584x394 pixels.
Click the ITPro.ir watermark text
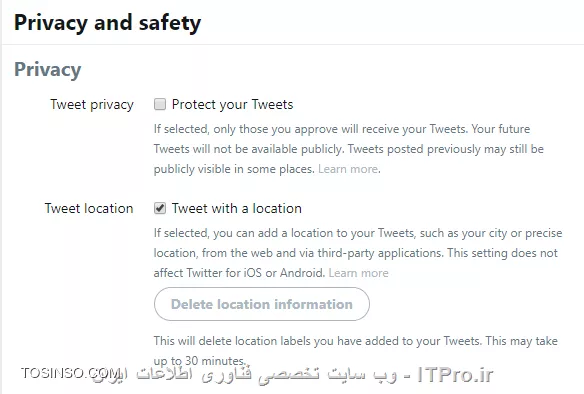455,374
